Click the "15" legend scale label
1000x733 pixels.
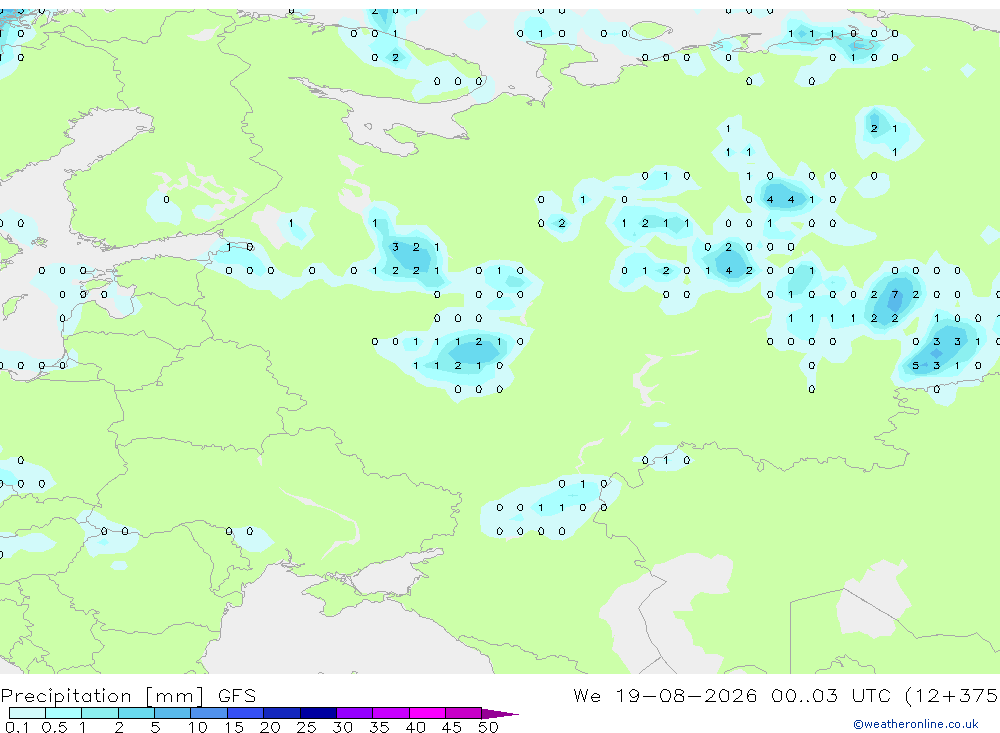(233, 727)
